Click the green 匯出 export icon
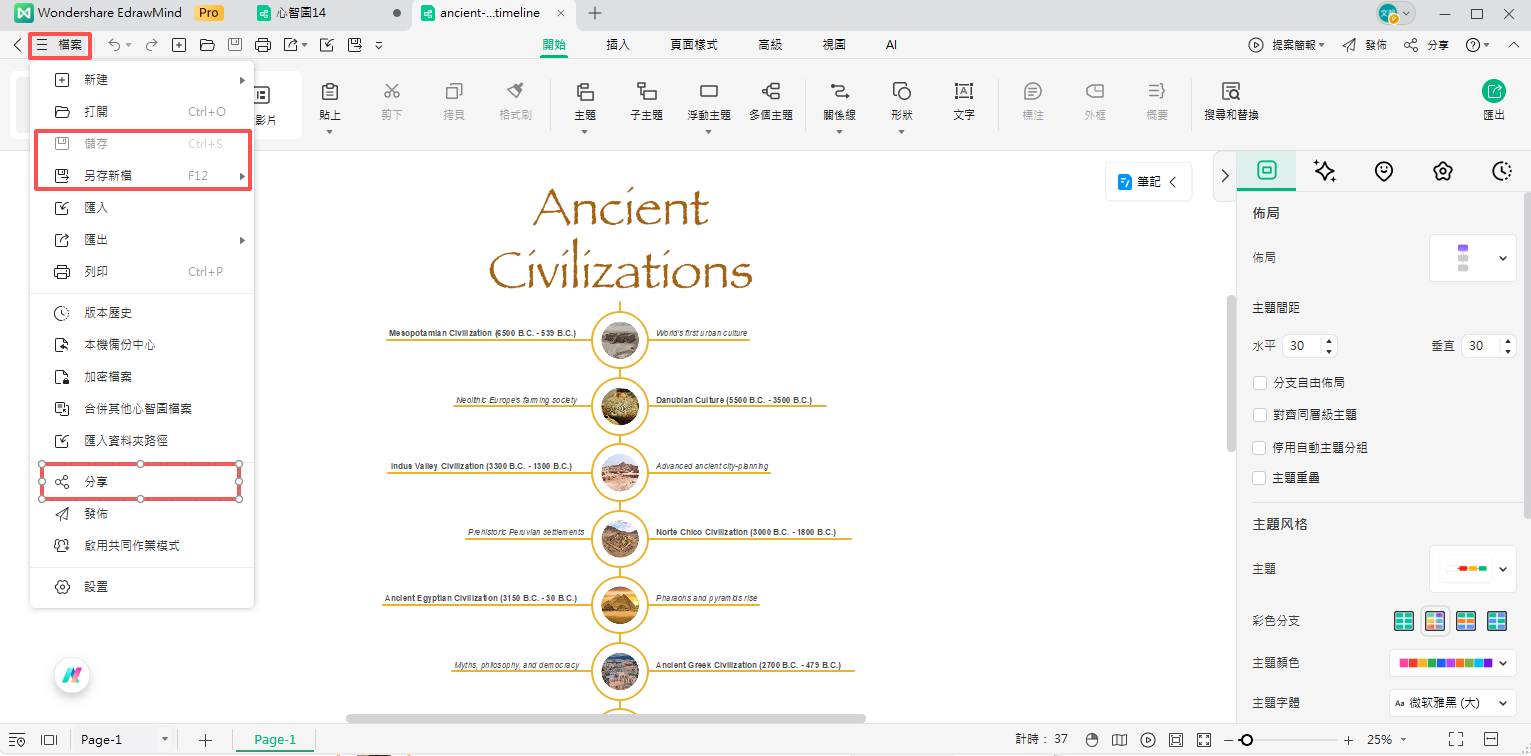 (x=1493, y=91)
